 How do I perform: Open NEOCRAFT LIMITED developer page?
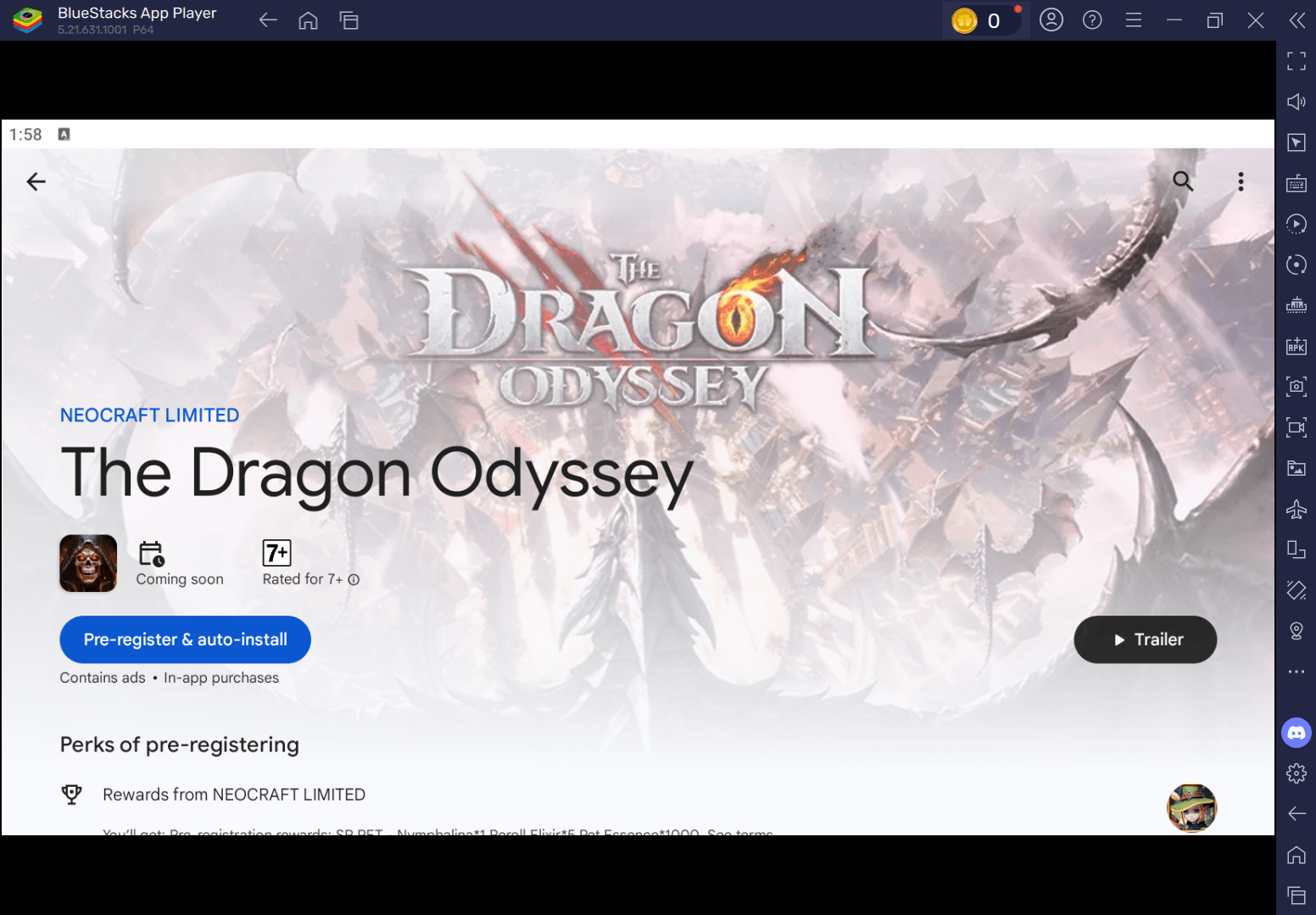point(149,416)
